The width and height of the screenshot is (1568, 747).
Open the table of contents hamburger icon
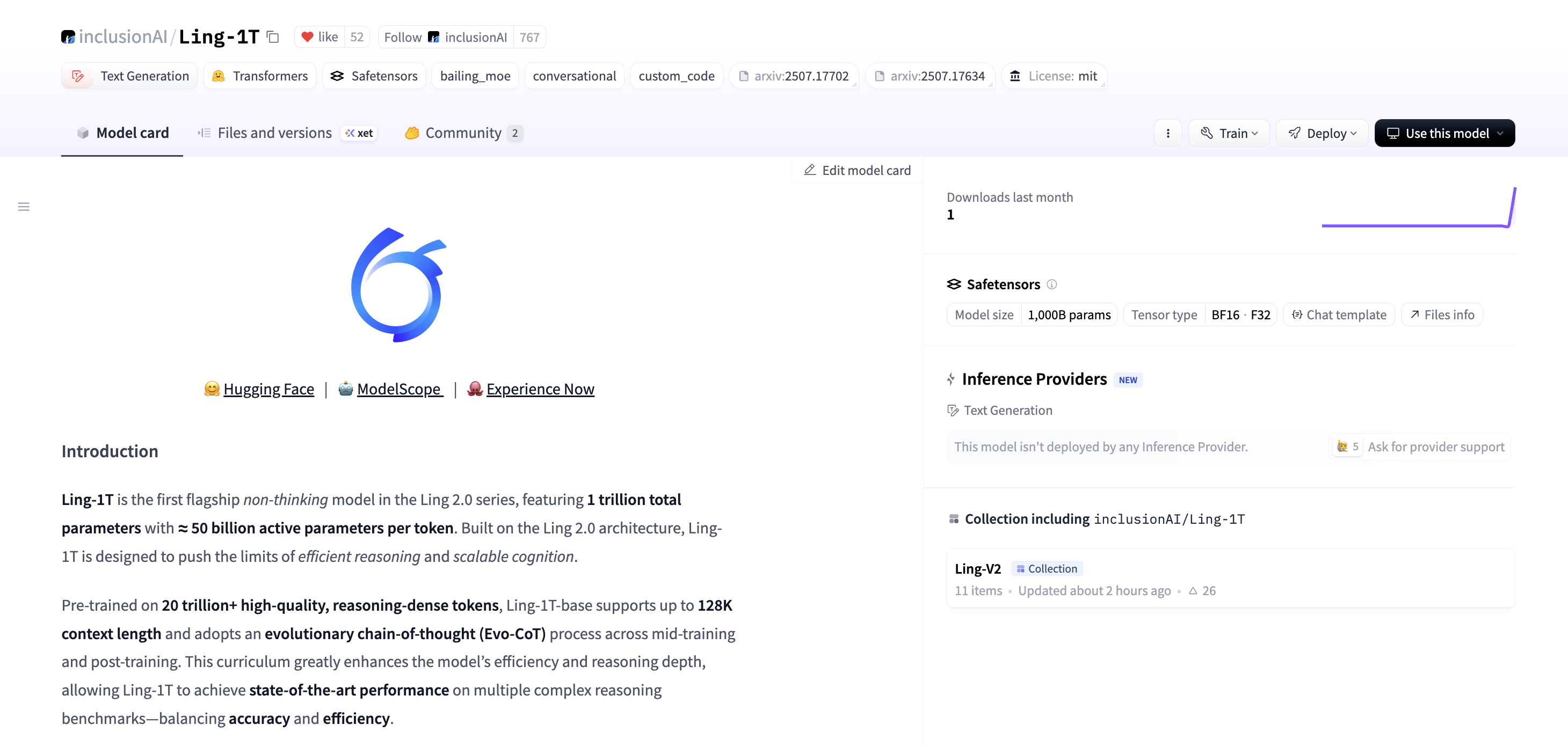click(x=24, y=207)
